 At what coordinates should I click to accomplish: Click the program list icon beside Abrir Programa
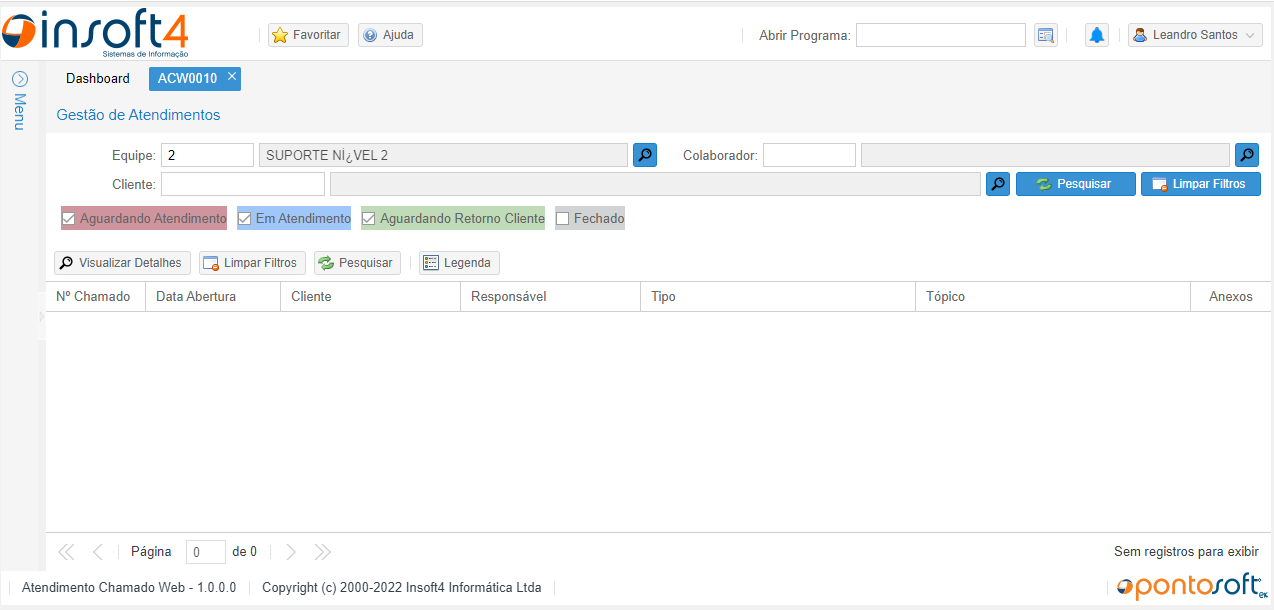[1046, 35]
